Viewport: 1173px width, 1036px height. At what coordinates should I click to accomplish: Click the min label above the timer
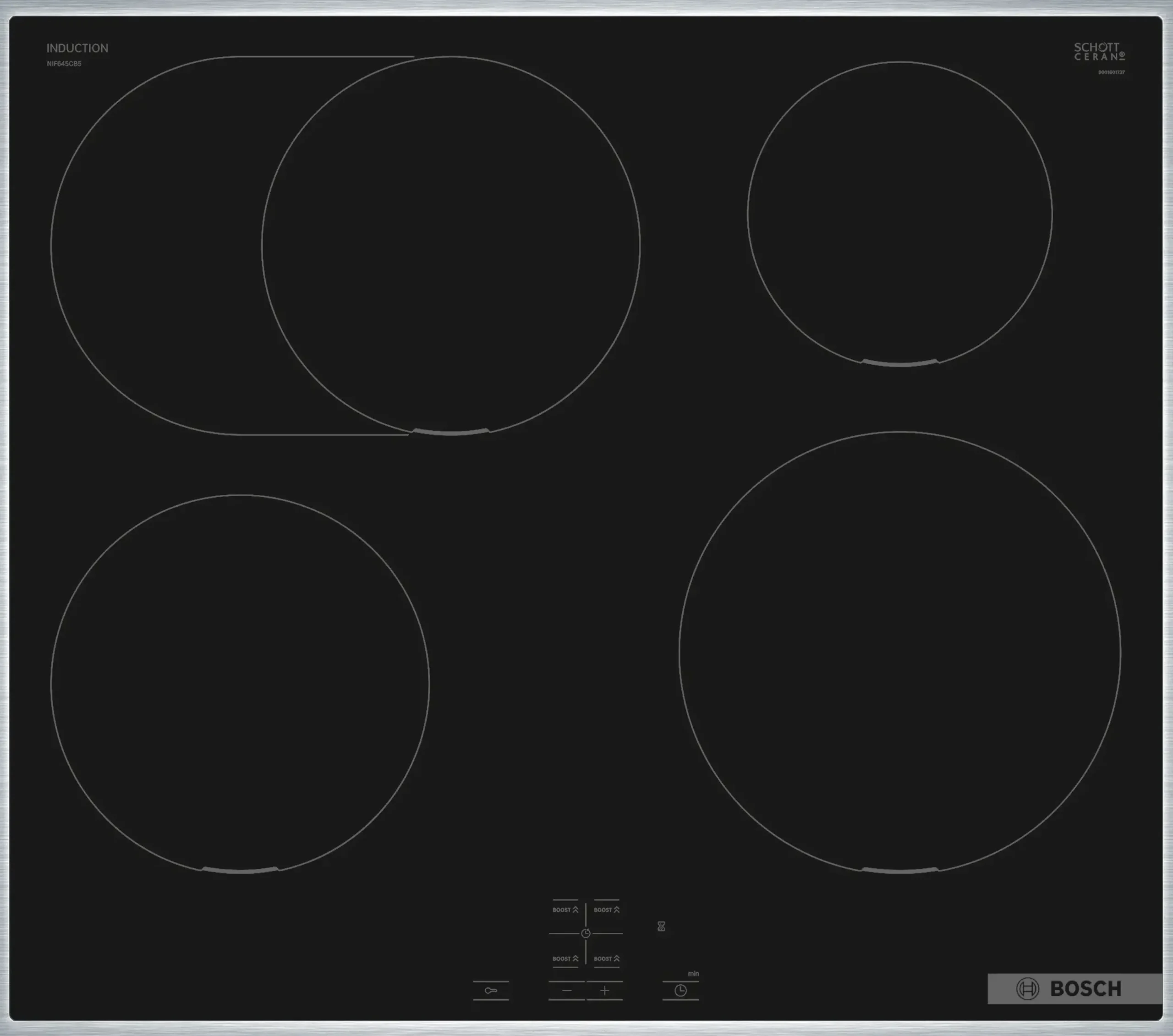point(693,974)
